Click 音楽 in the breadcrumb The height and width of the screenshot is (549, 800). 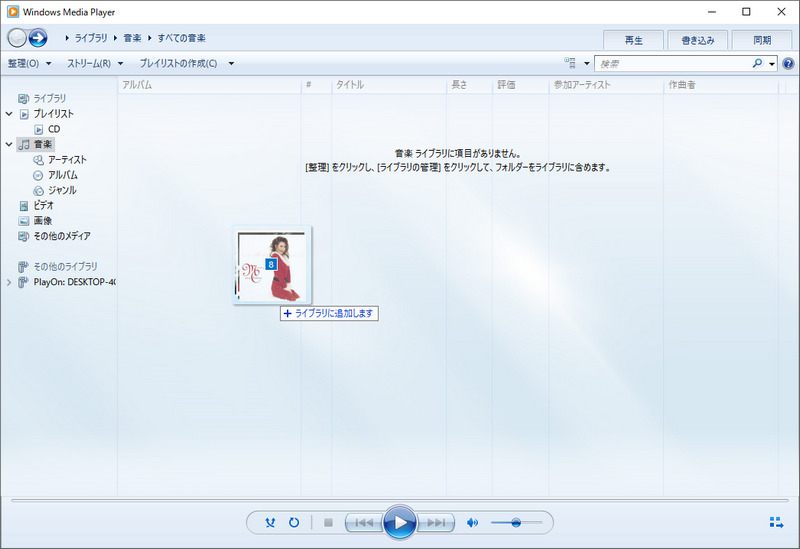133,38
